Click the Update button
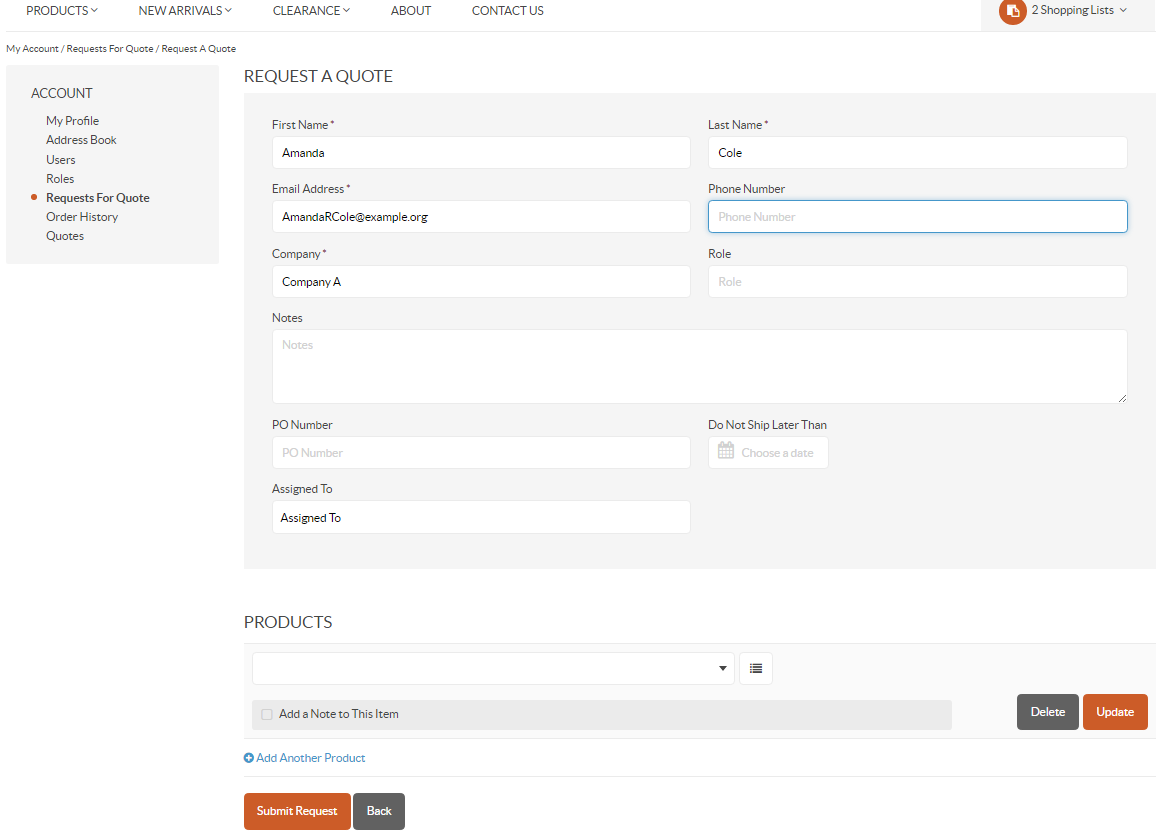Image resolution: width=1168 pixels, height=831 pixels. 1115,712
